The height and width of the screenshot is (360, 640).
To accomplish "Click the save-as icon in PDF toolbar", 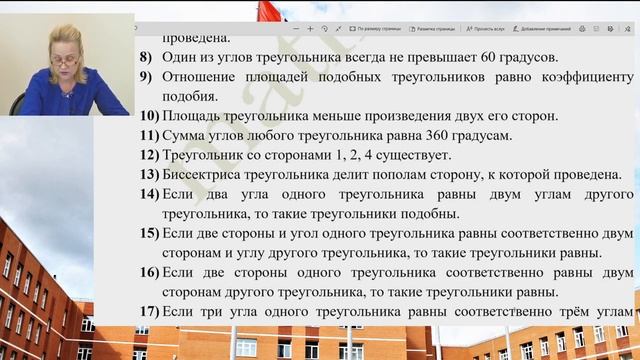I will click(x=611, y=29).
